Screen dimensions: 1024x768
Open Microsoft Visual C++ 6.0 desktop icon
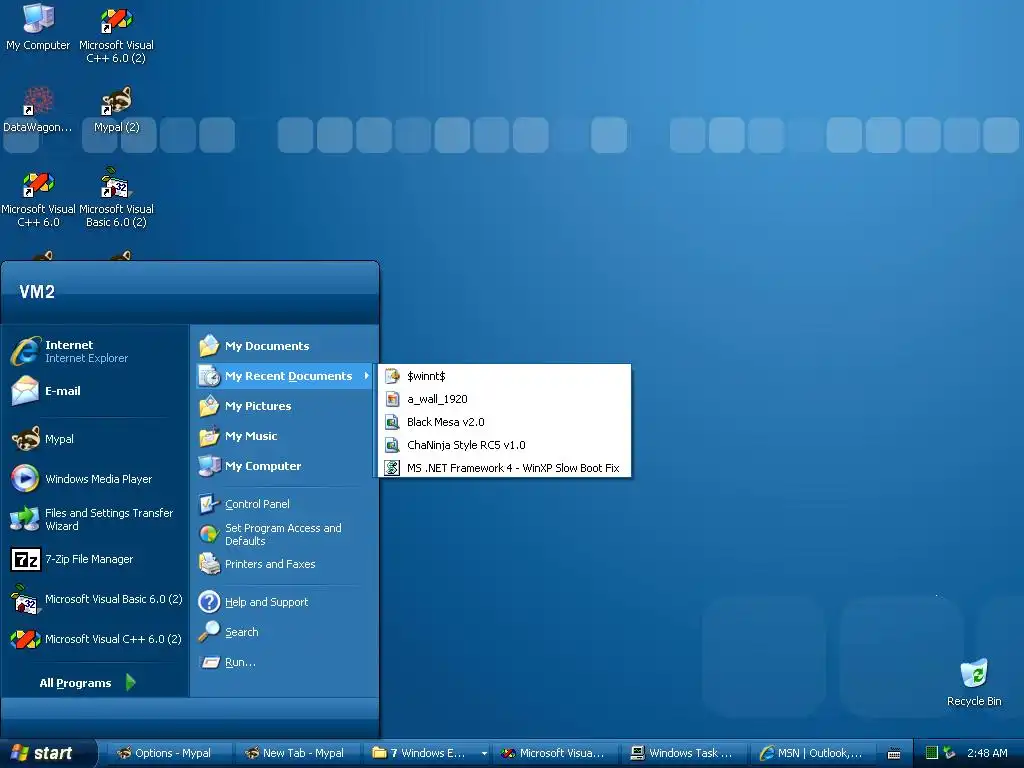pos(38,199)
